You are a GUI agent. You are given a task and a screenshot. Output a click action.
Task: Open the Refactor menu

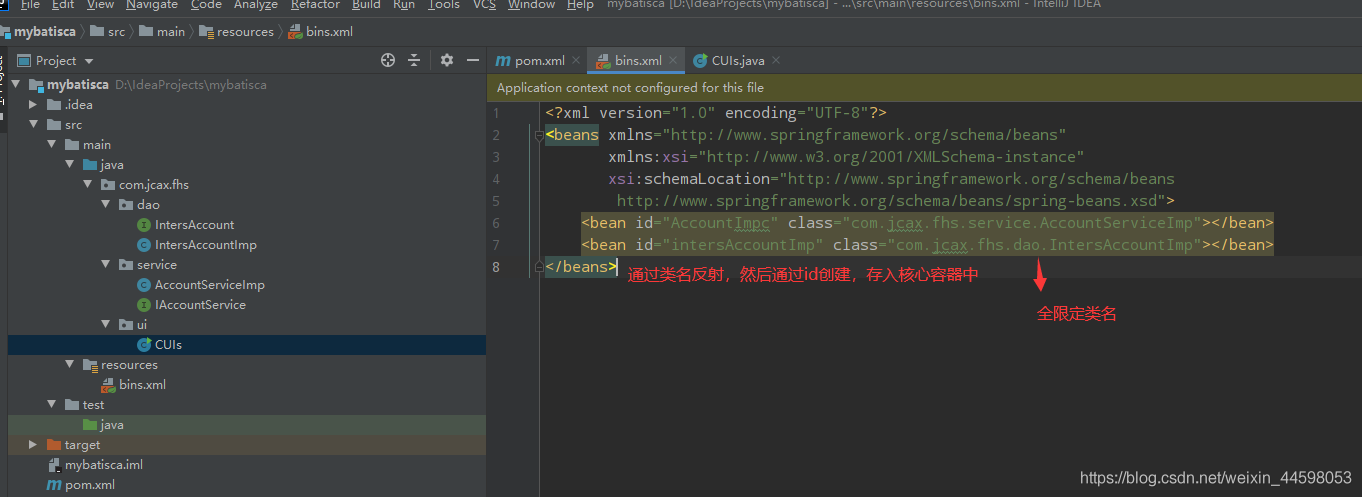(x=315, y=4)
